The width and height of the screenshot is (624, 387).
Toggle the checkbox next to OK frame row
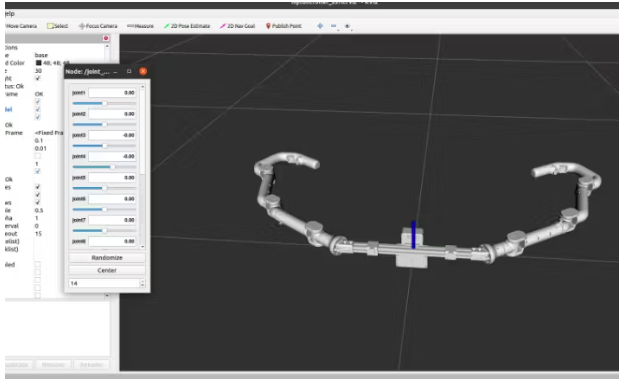point(38,102)
